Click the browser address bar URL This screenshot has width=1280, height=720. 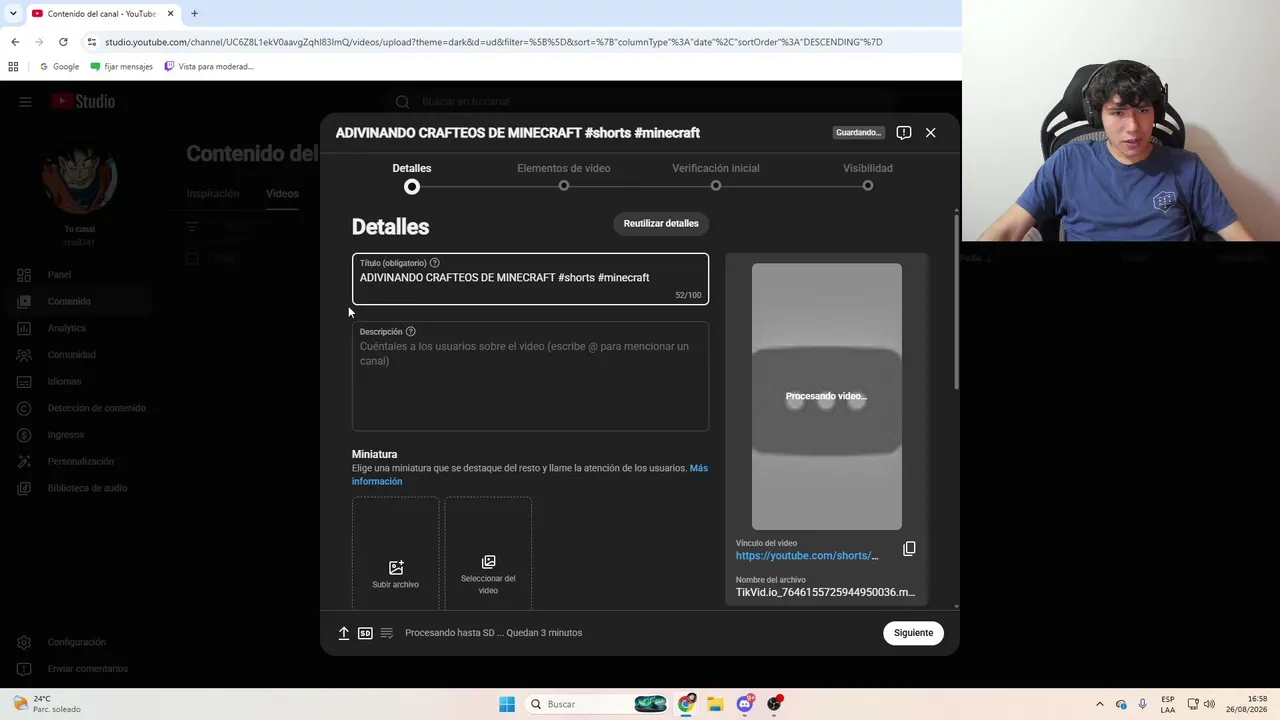point(493,42)
